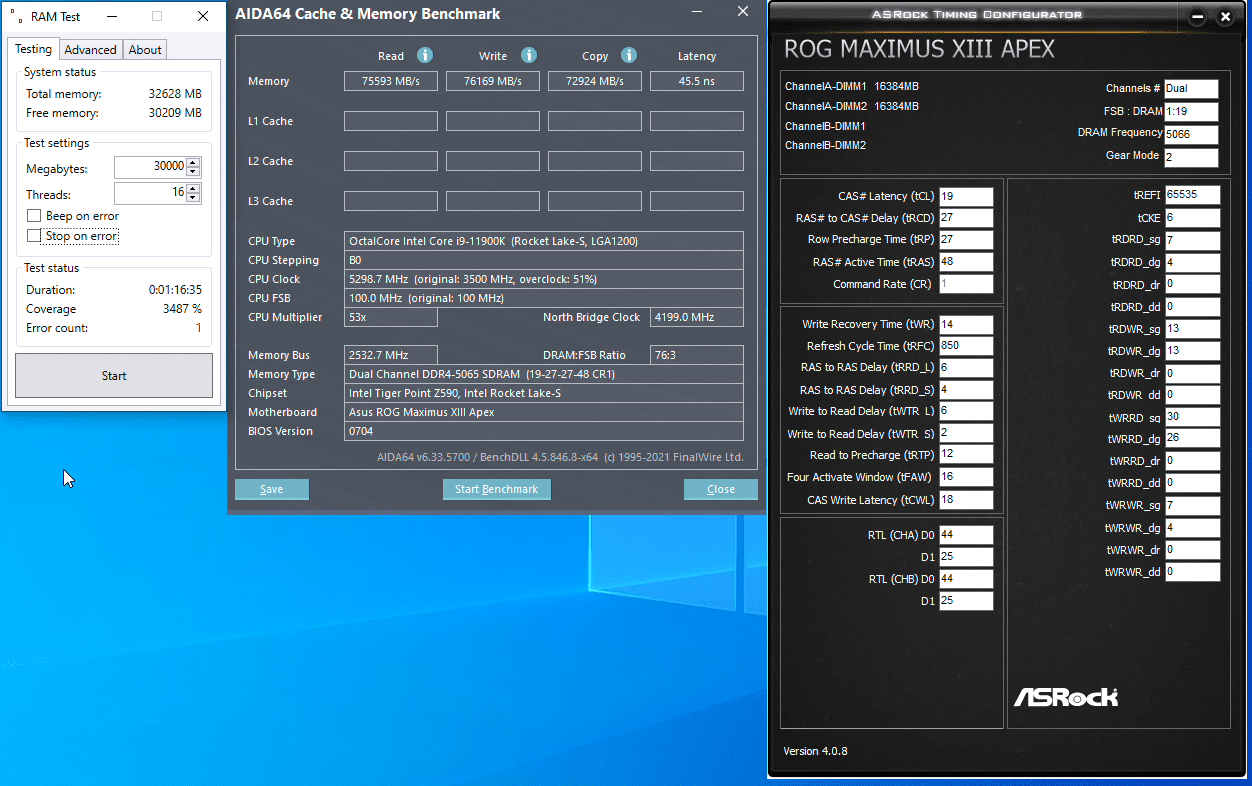The image size is (1252, 786).
Task: Click the tWRRD_sg field showing 30
Action: 1192,417
